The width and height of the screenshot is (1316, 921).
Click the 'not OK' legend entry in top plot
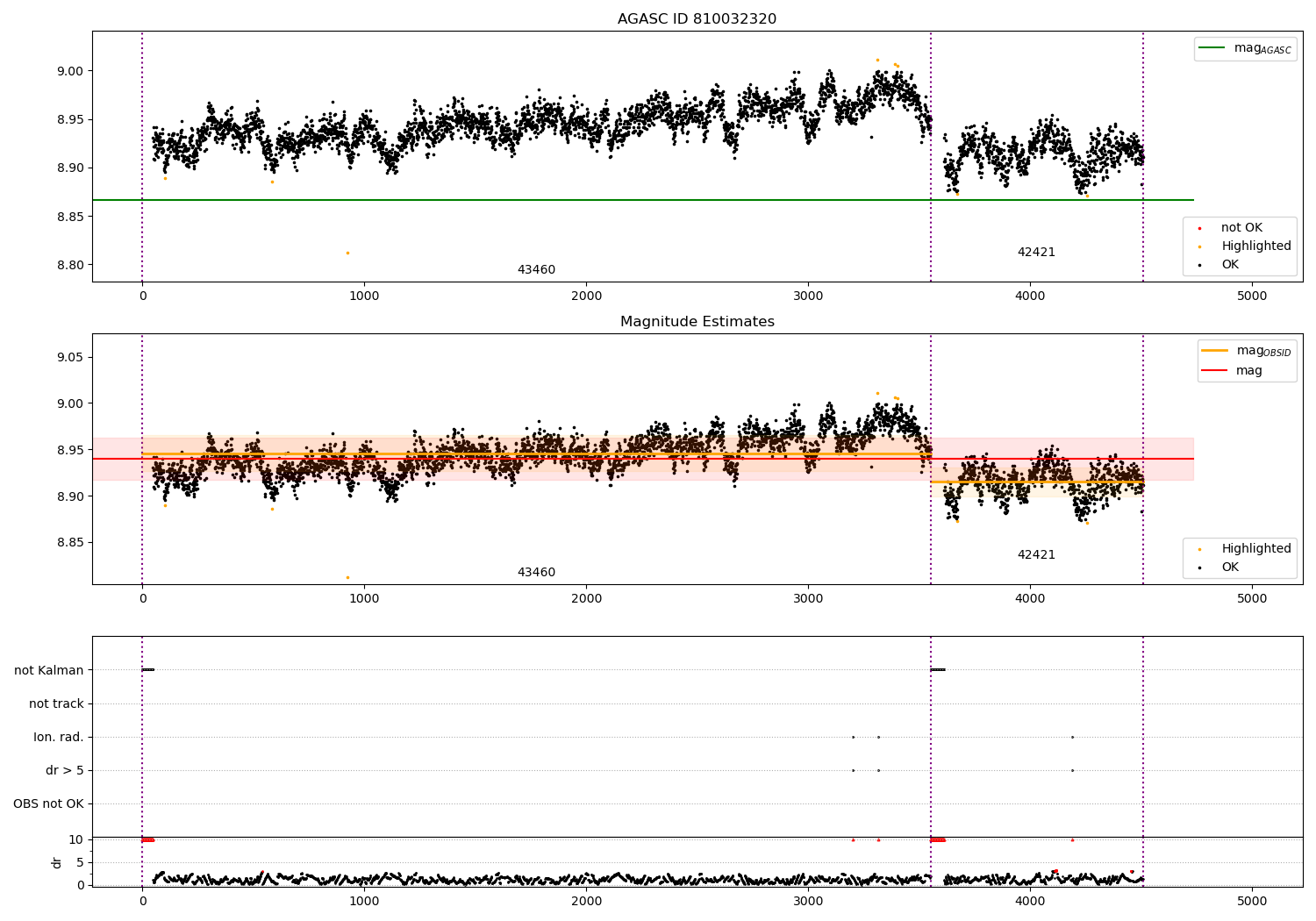click(x=1240, y=227)
